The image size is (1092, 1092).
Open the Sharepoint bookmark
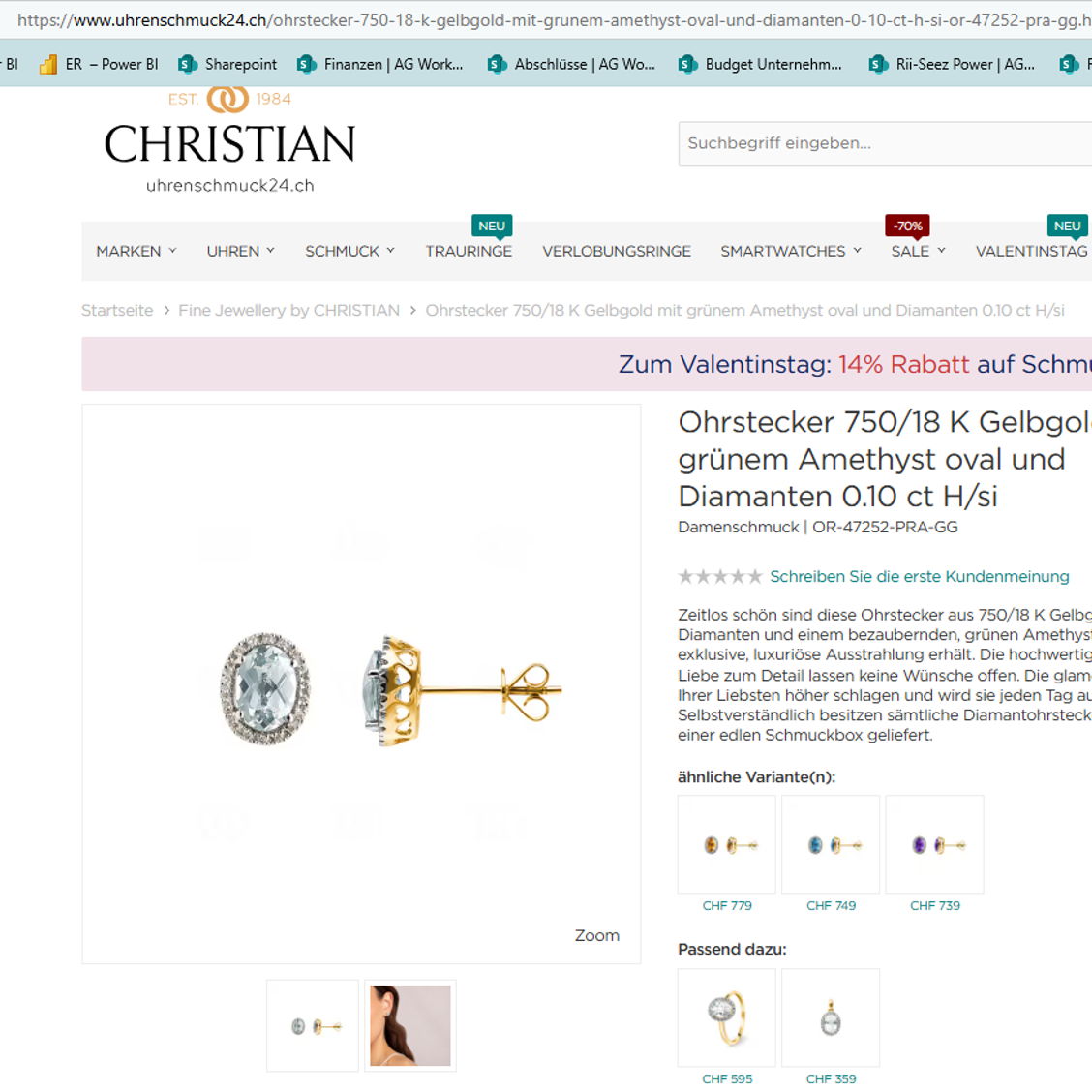coord(227,64)
